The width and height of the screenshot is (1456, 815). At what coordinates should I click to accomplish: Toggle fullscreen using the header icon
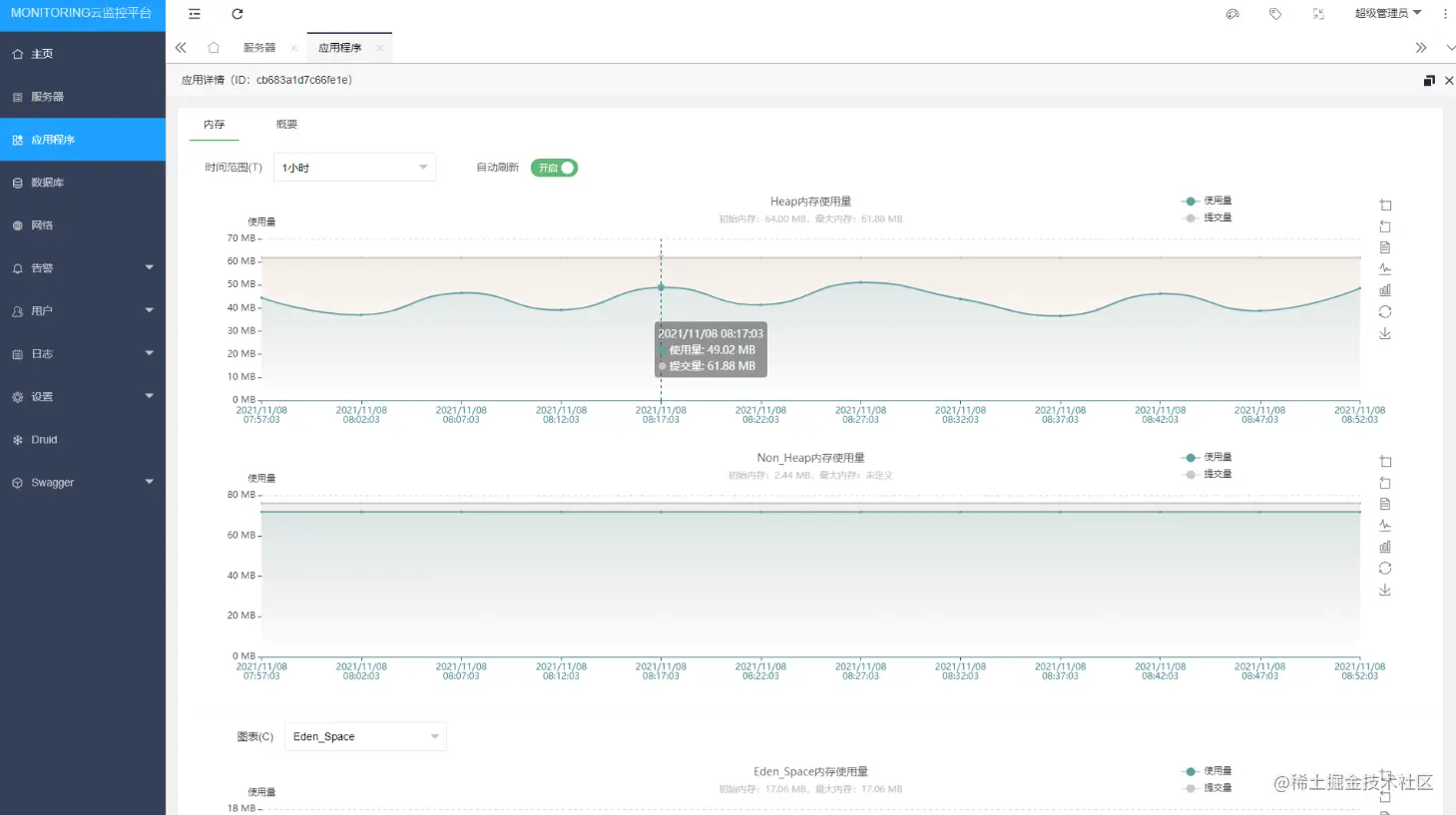1318,14
